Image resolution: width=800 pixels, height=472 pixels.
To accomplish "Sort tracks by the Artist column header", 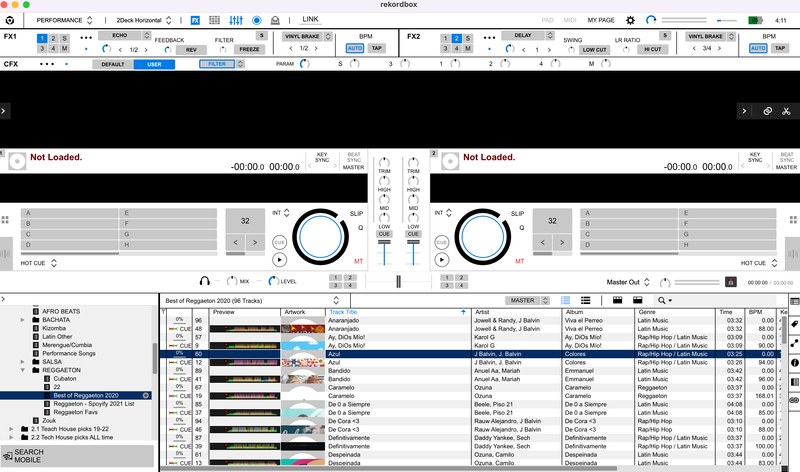I will [x=514, y=312].
